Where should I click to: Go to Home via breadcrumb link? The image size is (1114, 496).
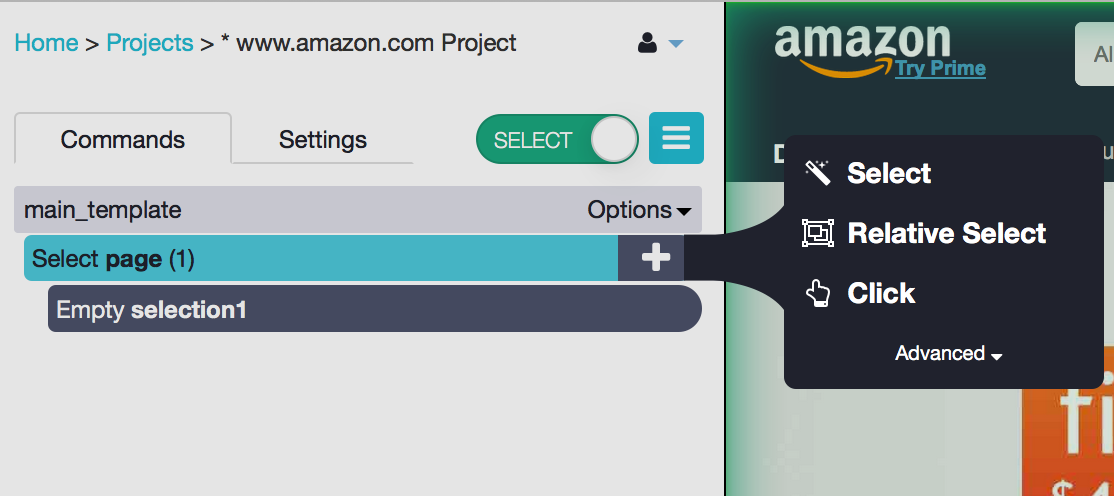tap(46, 43)
